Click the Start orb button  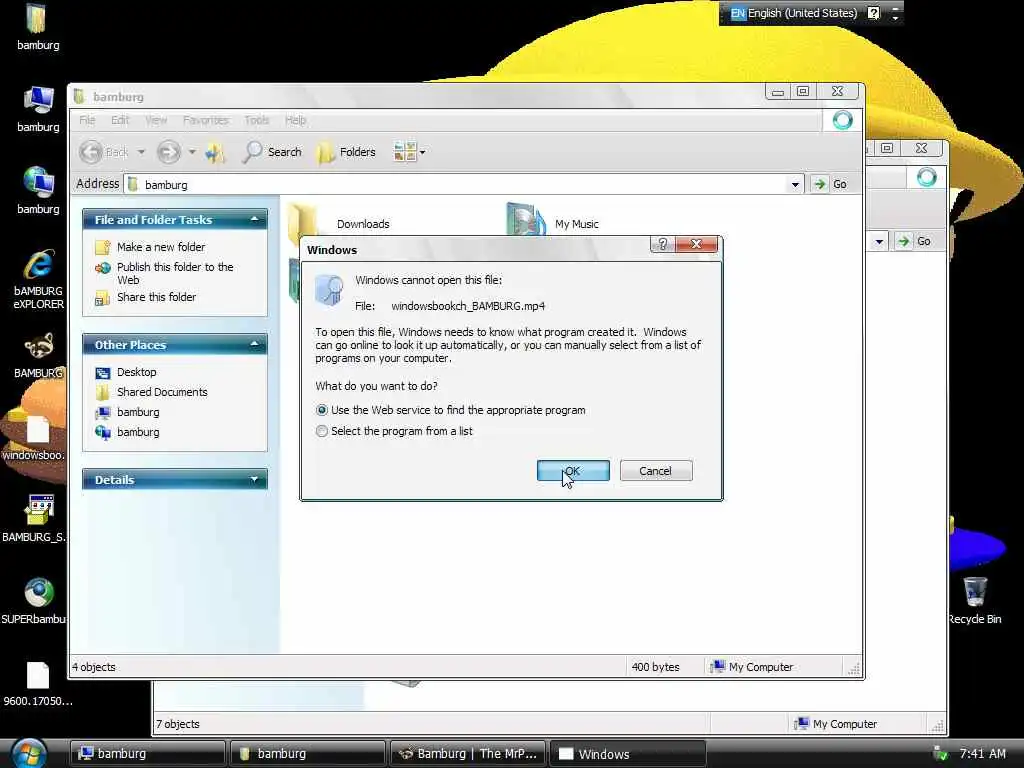[27, 753]
